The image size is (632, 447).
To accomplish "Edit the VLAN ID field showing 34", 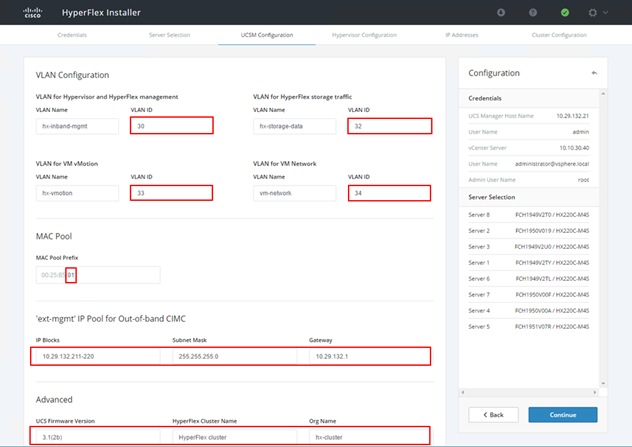I will coord(389,193).
